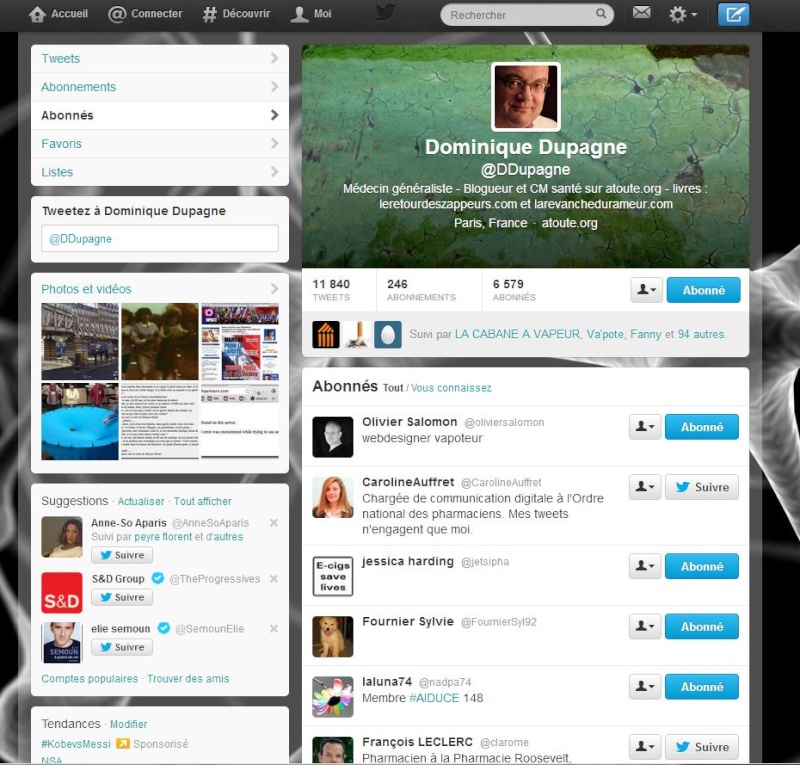The height and width of the screenshot is (765, 800).
Task: Open Découvrir hashtag tab
Action: 236,14
